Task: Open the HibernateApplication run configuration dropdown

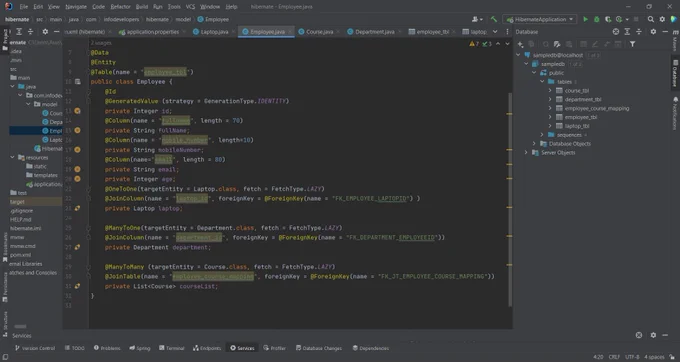Action: 540,19
